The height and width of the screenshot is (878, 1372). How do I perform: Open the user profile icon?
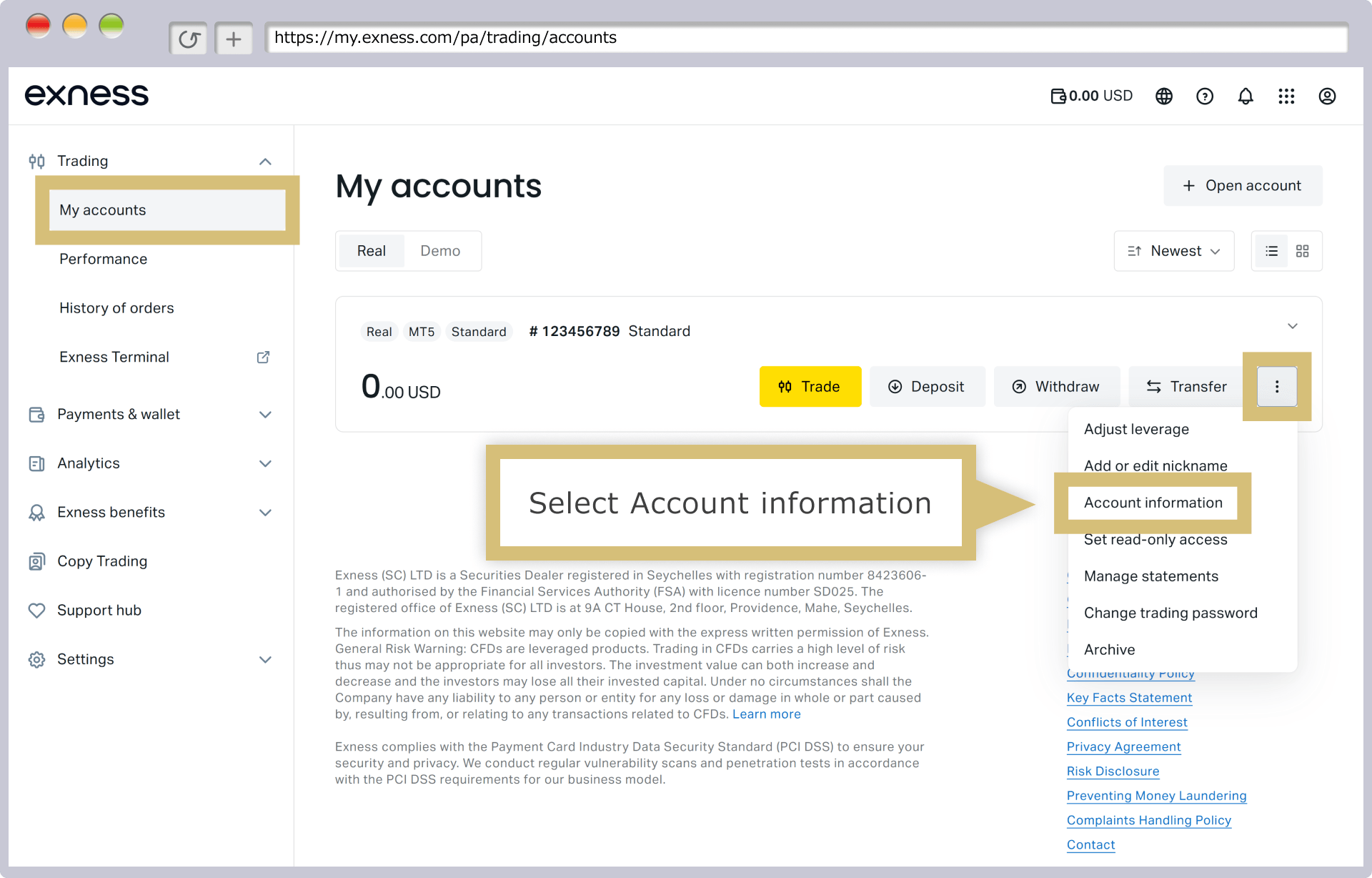(x=1327, y=96)
